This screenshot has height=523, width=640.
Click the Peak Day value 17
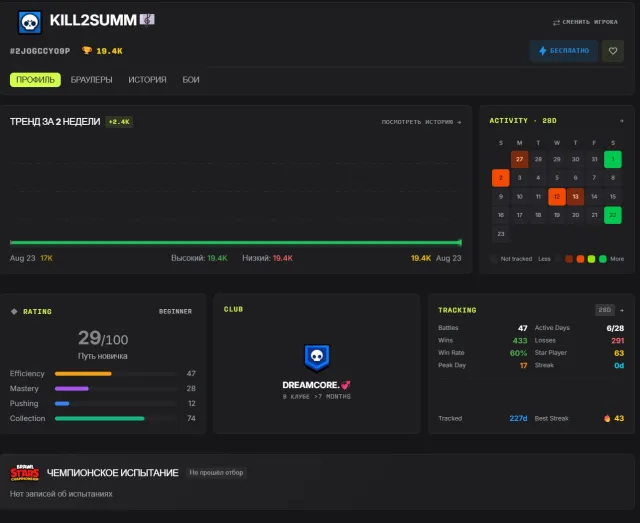tap(523, 365)
